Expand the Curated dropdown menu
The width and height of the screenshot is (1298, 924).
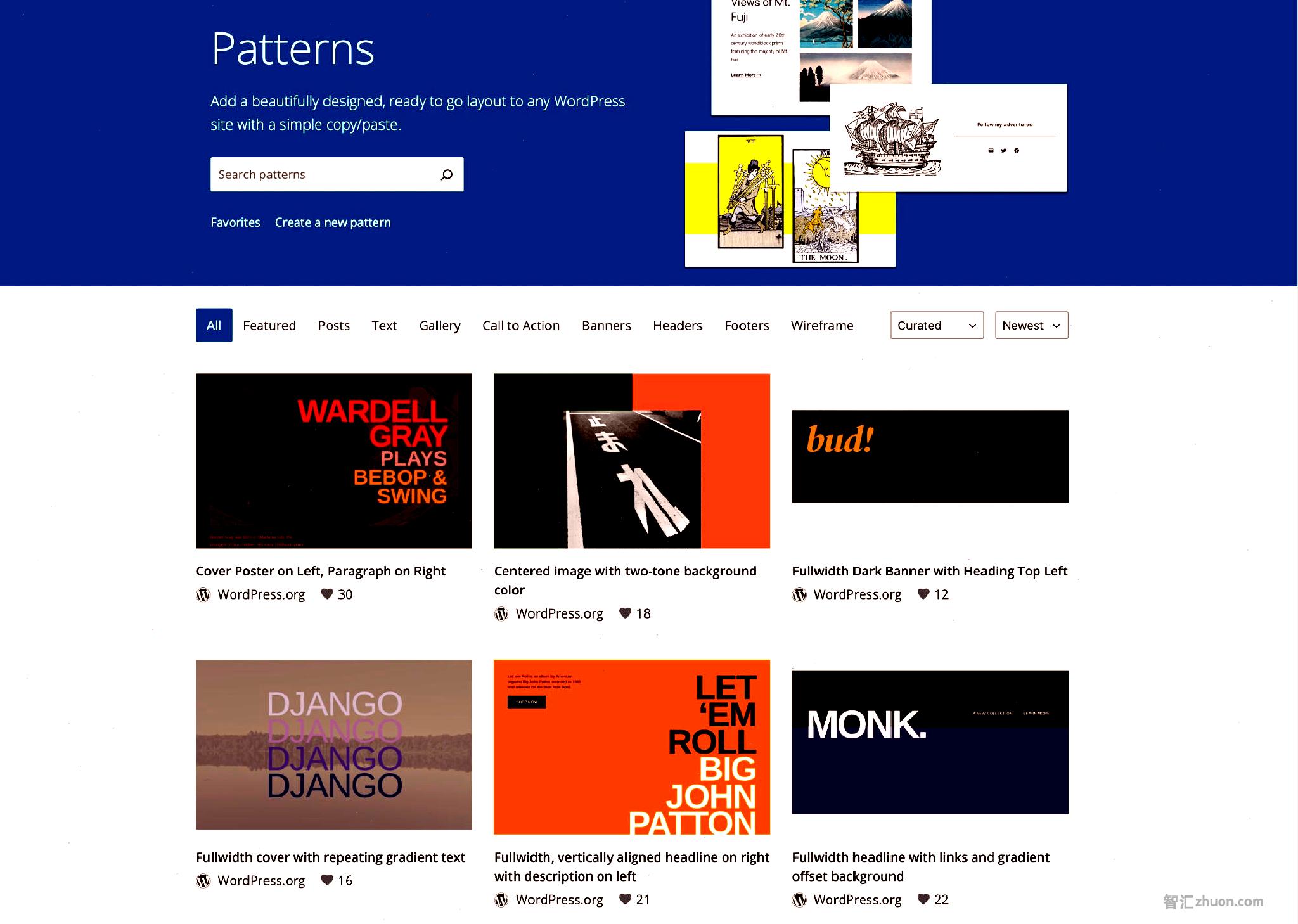tap(936, 325)
